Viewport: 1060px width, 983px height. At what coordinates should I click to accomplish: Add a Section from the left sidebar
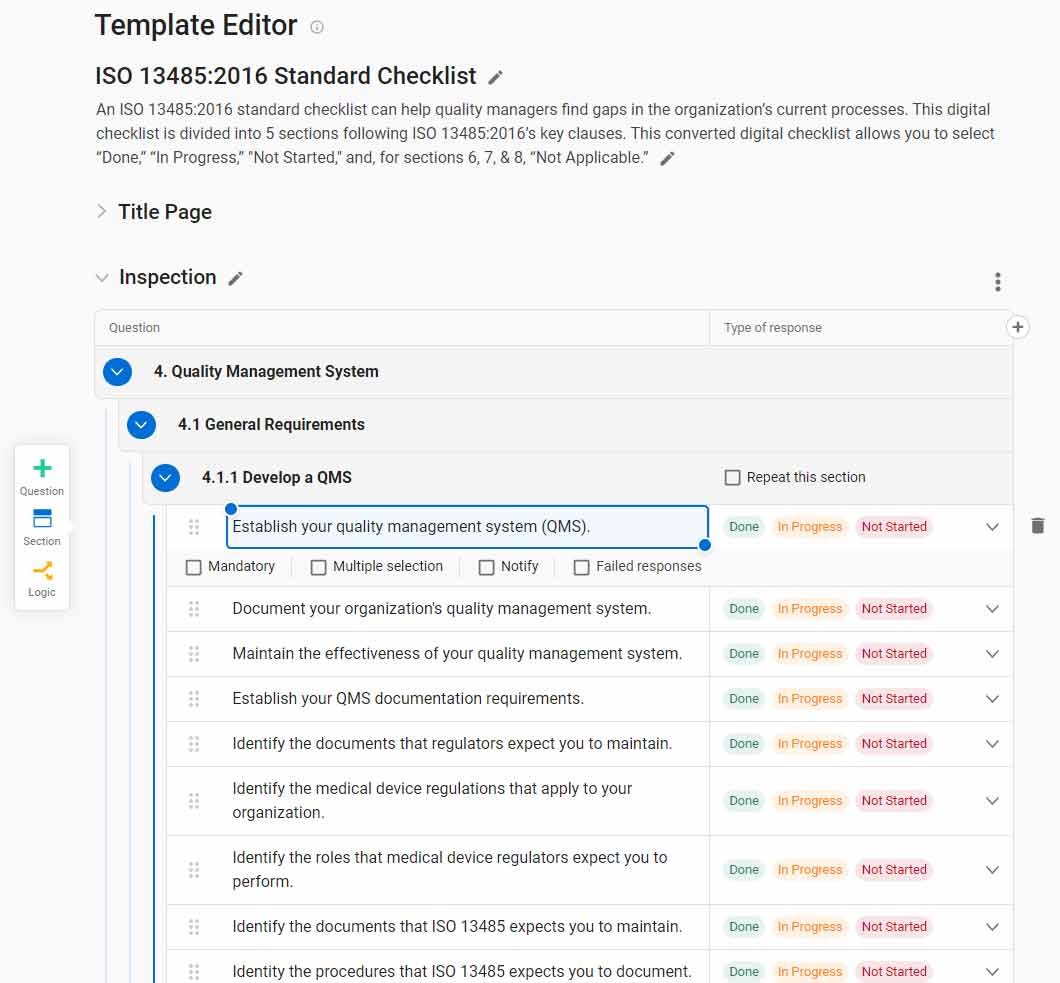point(41,525)
